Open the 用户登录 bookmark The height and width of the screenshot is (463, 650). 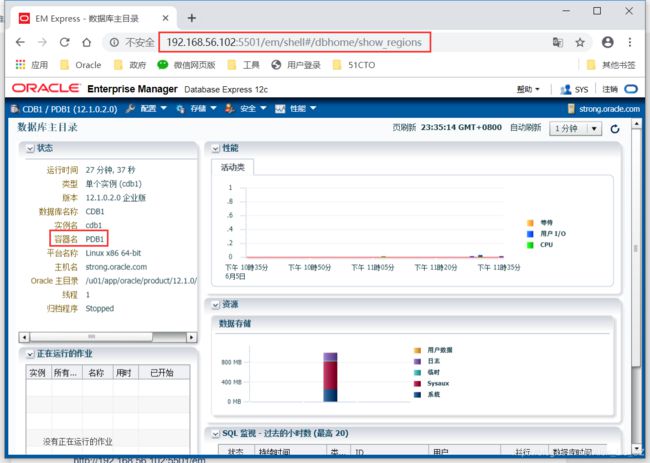pyautogui.click(x=296, y=65)
